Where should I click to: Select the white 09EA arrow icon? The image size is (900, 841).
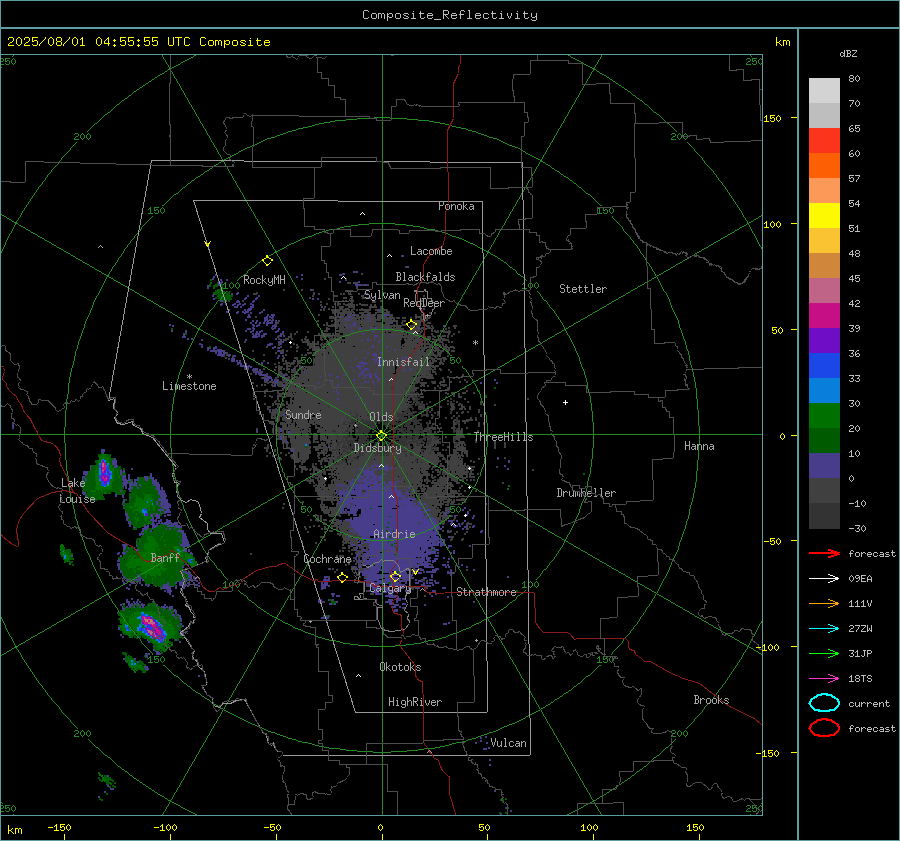[x=824, y=579]
